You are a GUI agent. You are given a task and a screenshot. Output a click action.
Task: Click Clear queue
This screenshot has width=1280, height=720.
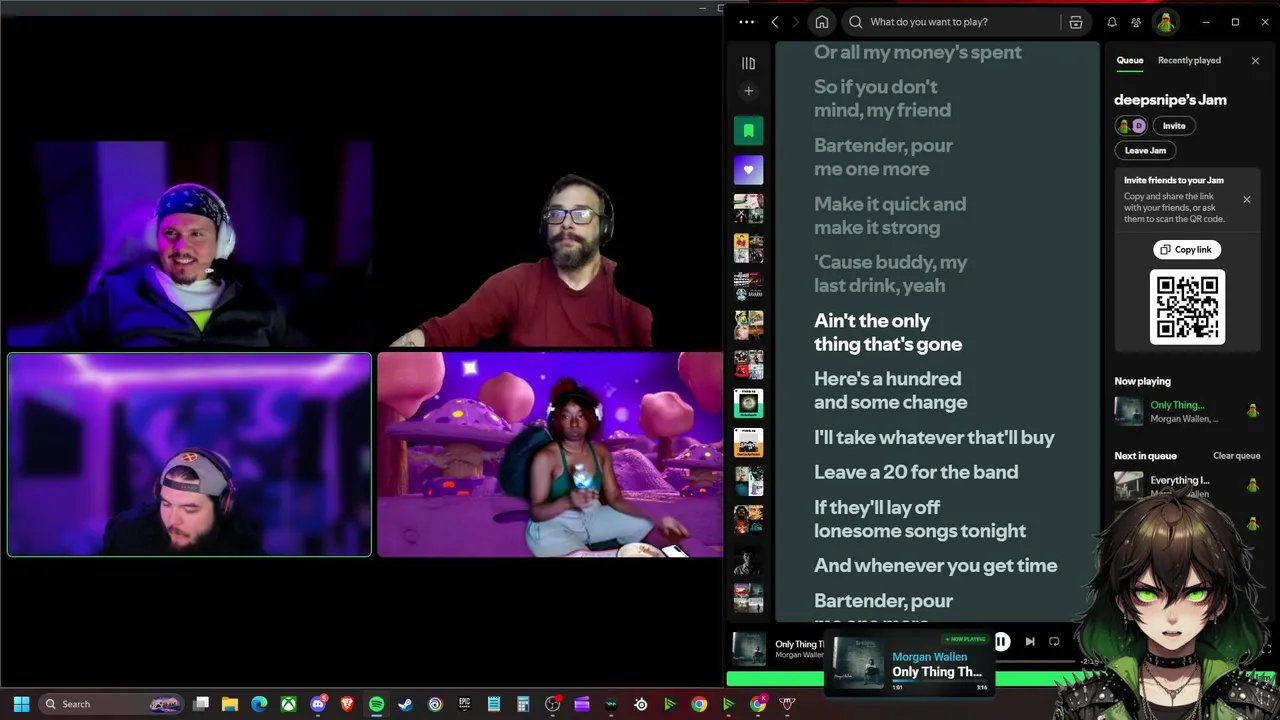[1236, 456]
